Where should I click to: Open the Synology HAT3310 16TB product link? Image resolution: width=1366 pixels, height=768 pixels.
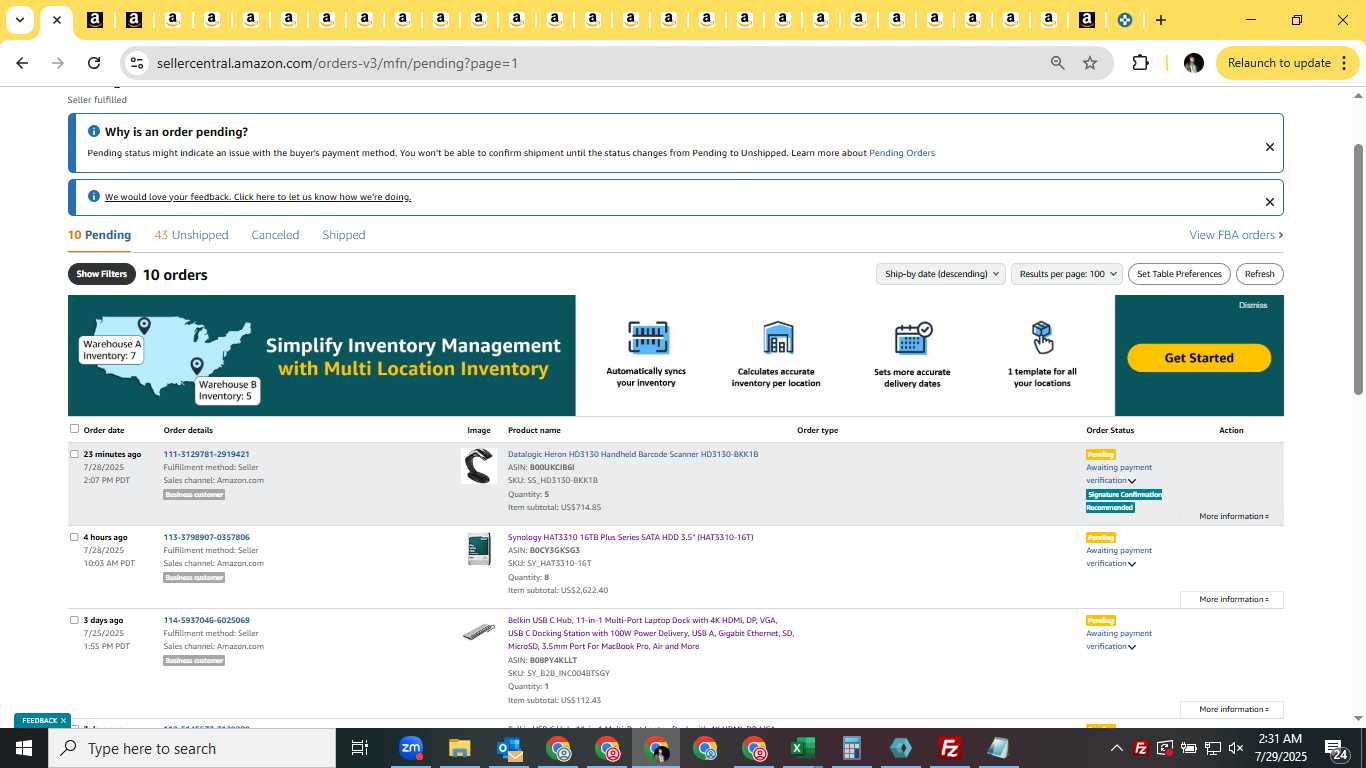[631, 537]
